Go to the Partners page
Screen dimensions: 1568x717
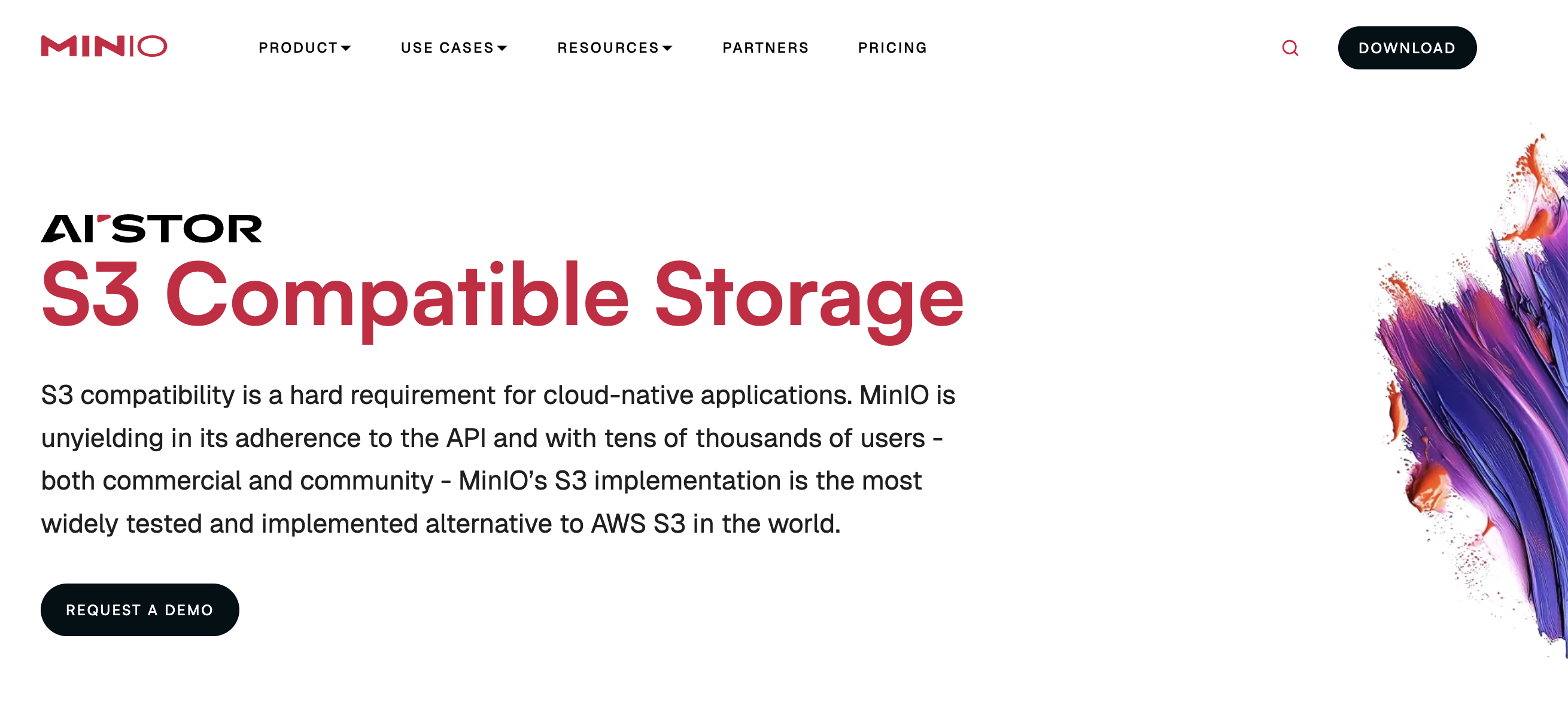pos(765,47)
